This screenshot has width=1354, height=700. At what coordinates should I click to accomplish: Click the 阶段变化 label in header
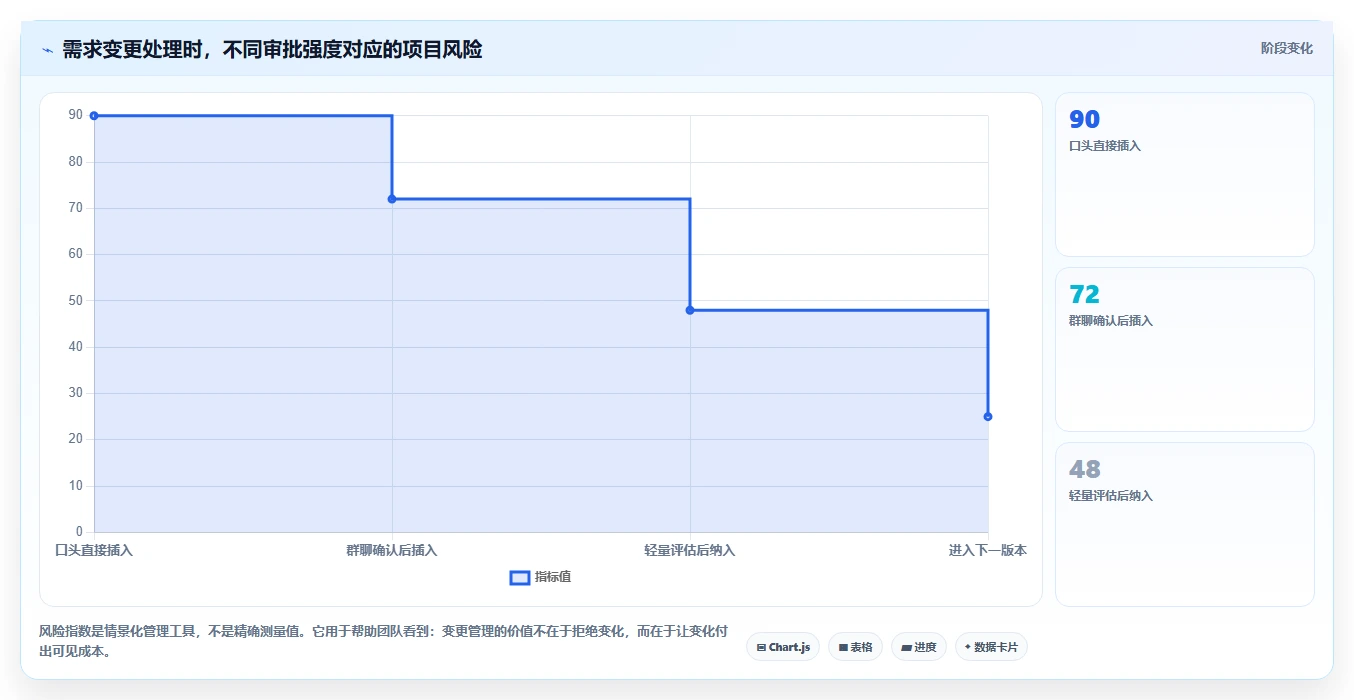[1286, 48]
